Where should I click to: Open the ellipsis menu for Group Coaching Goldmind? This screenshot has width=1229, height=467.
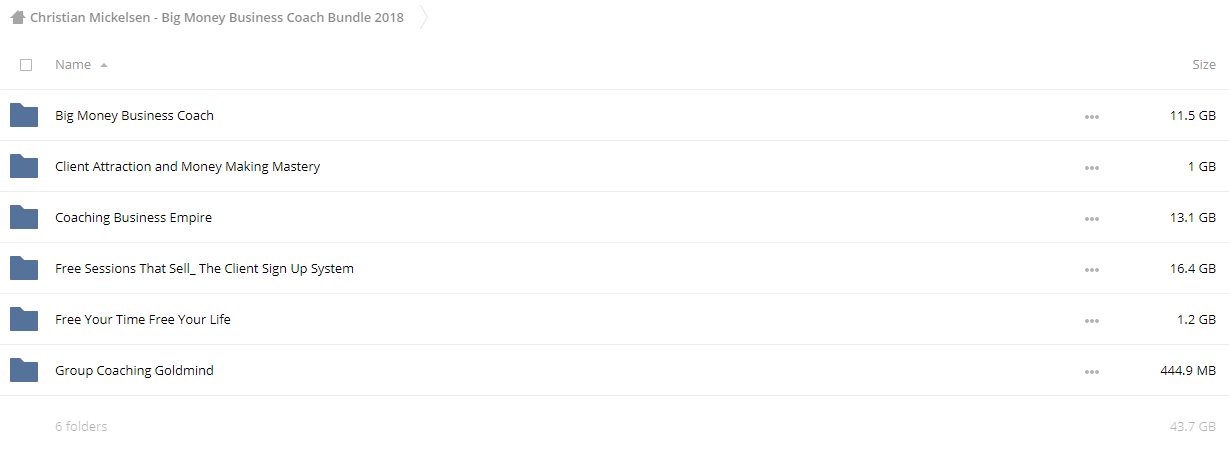1091,372
